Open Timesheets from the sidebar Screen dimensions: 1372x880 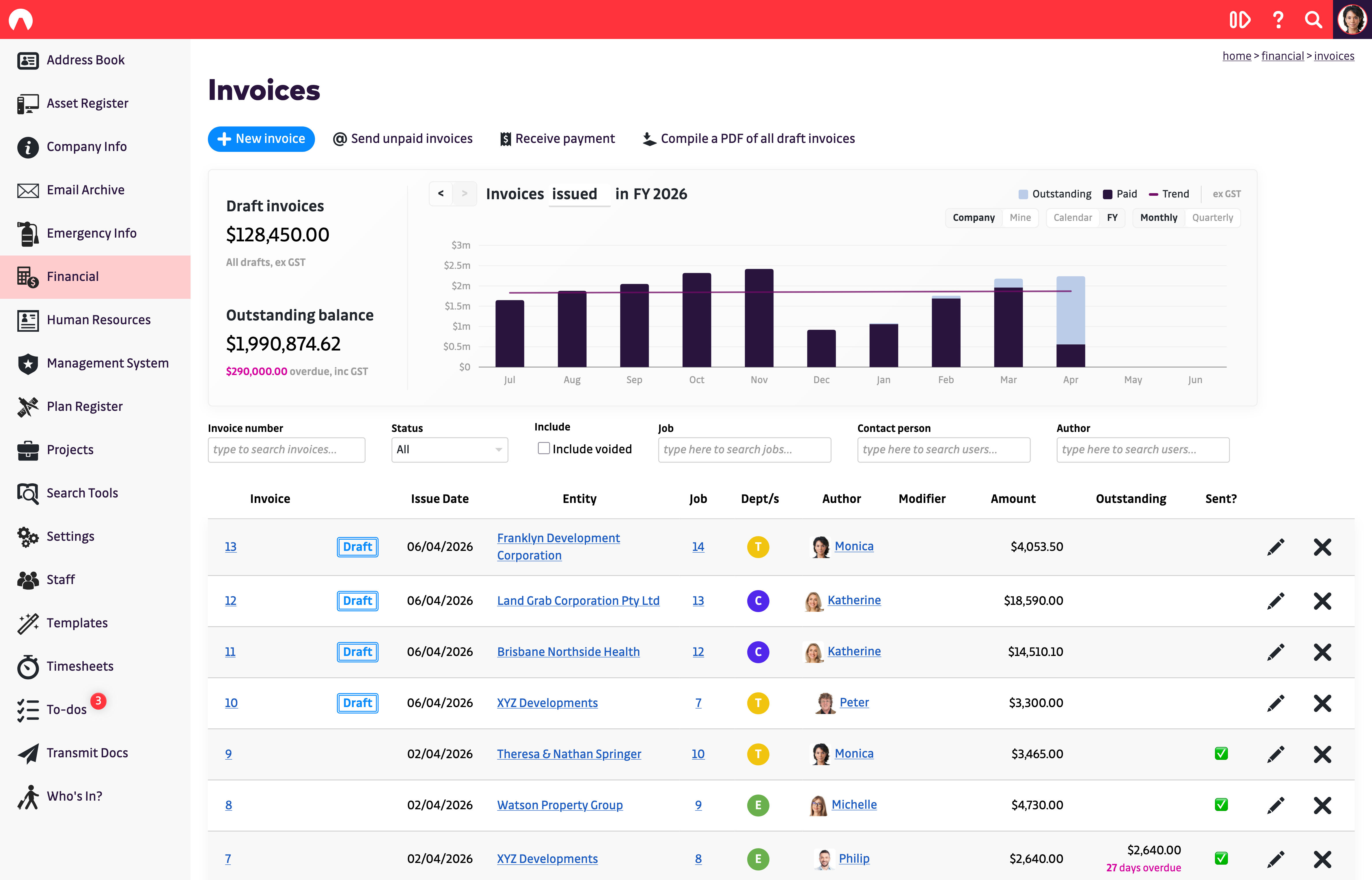(x=79, y=666)
